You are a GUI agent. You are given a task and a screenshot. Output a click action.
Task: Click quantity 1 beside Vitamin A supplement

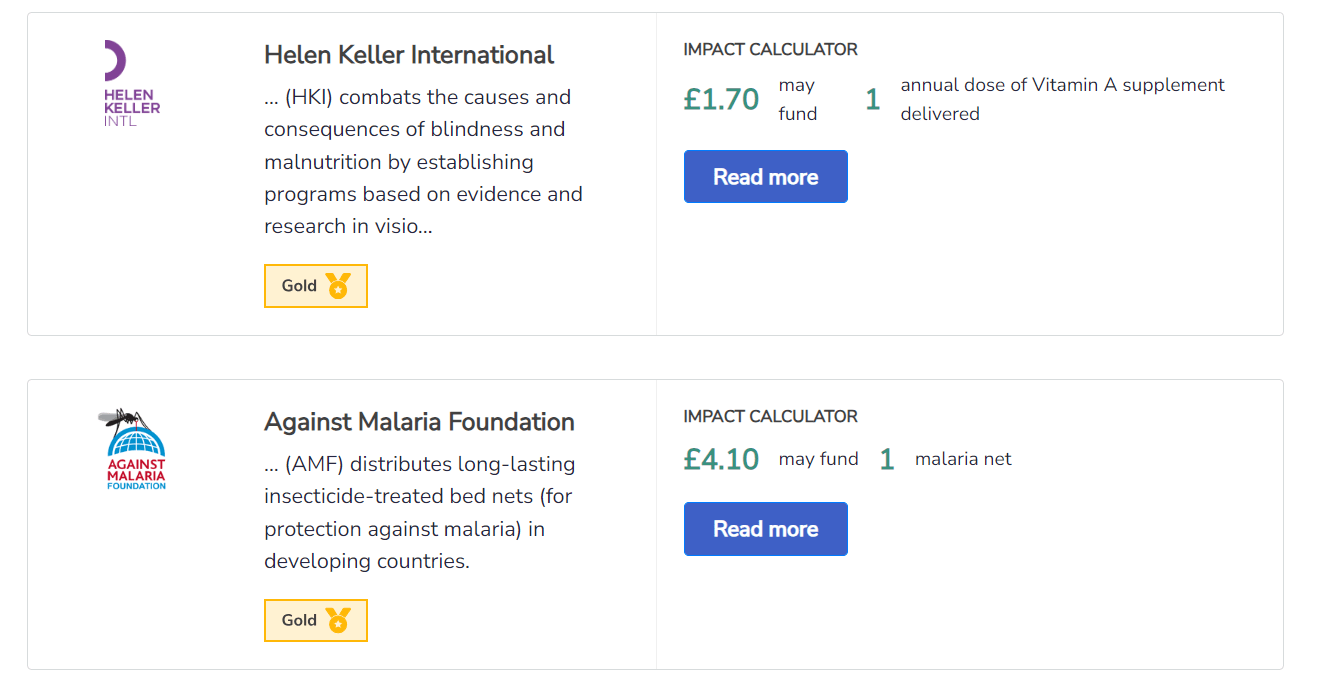coord(873,100)
